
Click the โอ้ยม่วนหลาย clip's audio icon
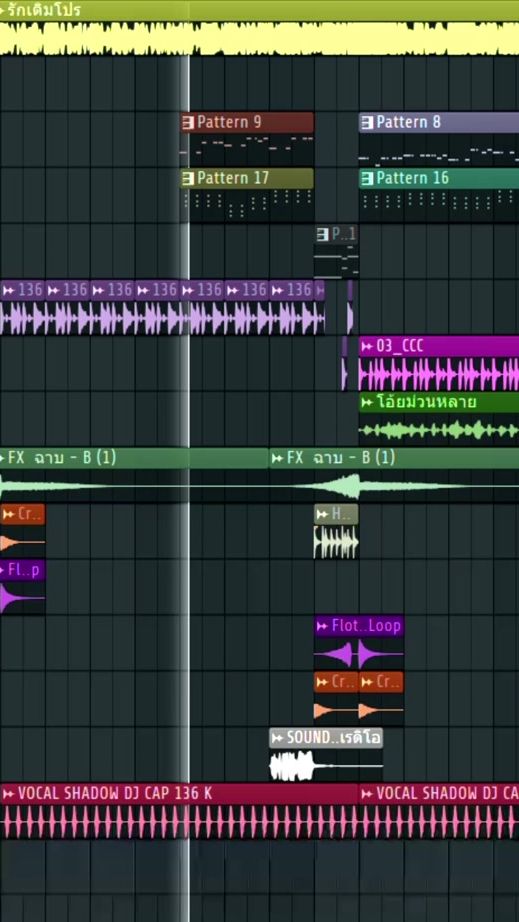coord(367,403)
